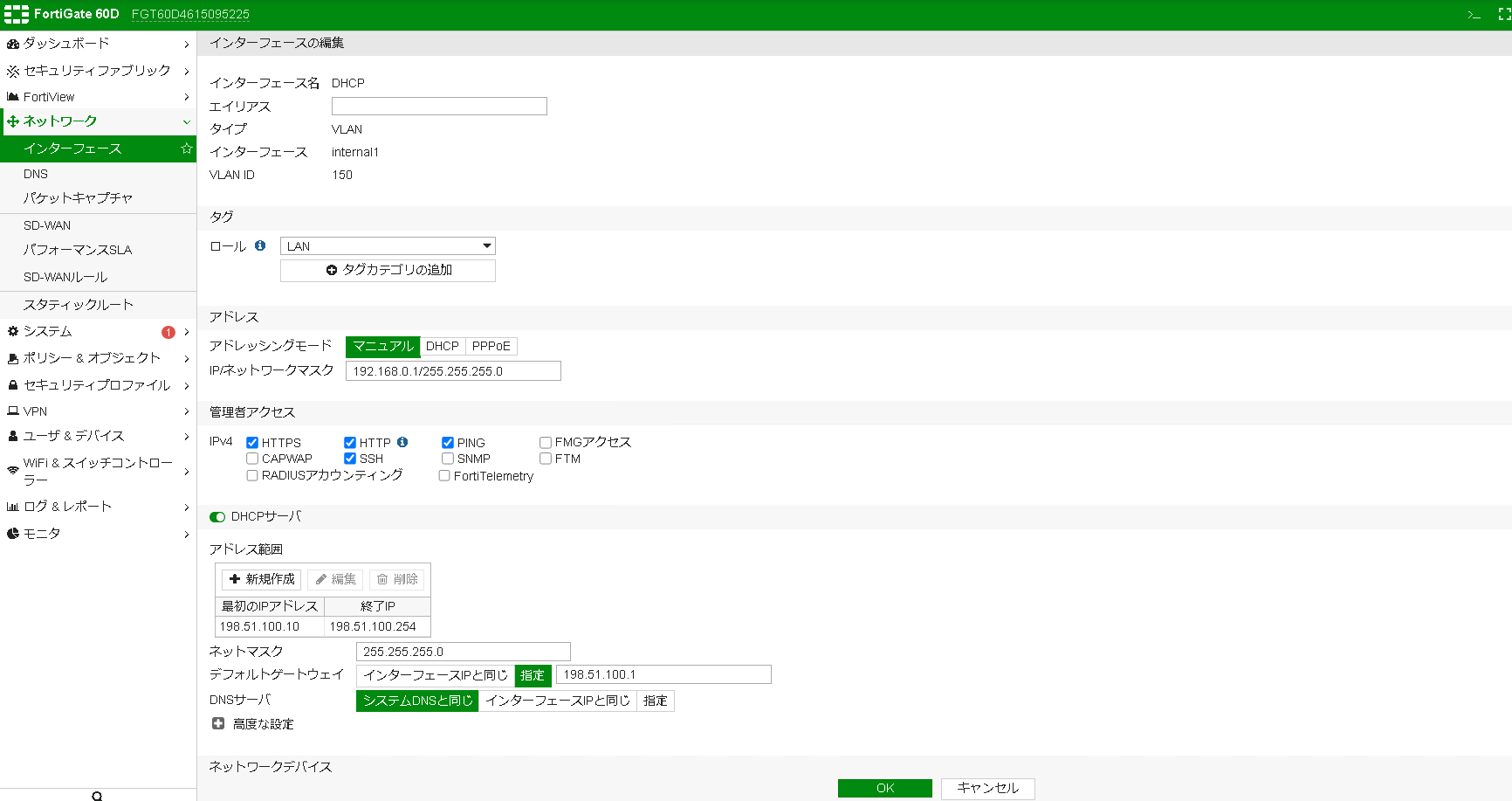The width and height of the screenshot is (1512, 801).
Task: Enable the CAPWAP checkbox
Action: pyautogui.click(x=251, y=459)
